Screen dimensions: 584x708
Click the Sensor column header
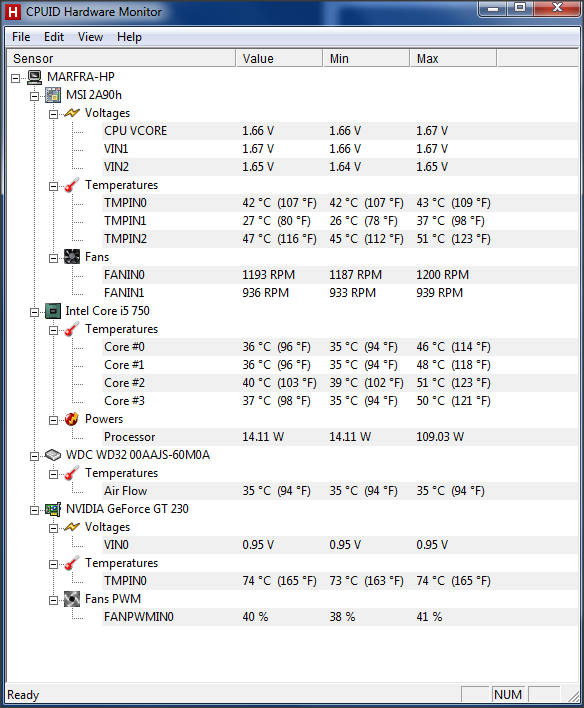coord(121,59)
